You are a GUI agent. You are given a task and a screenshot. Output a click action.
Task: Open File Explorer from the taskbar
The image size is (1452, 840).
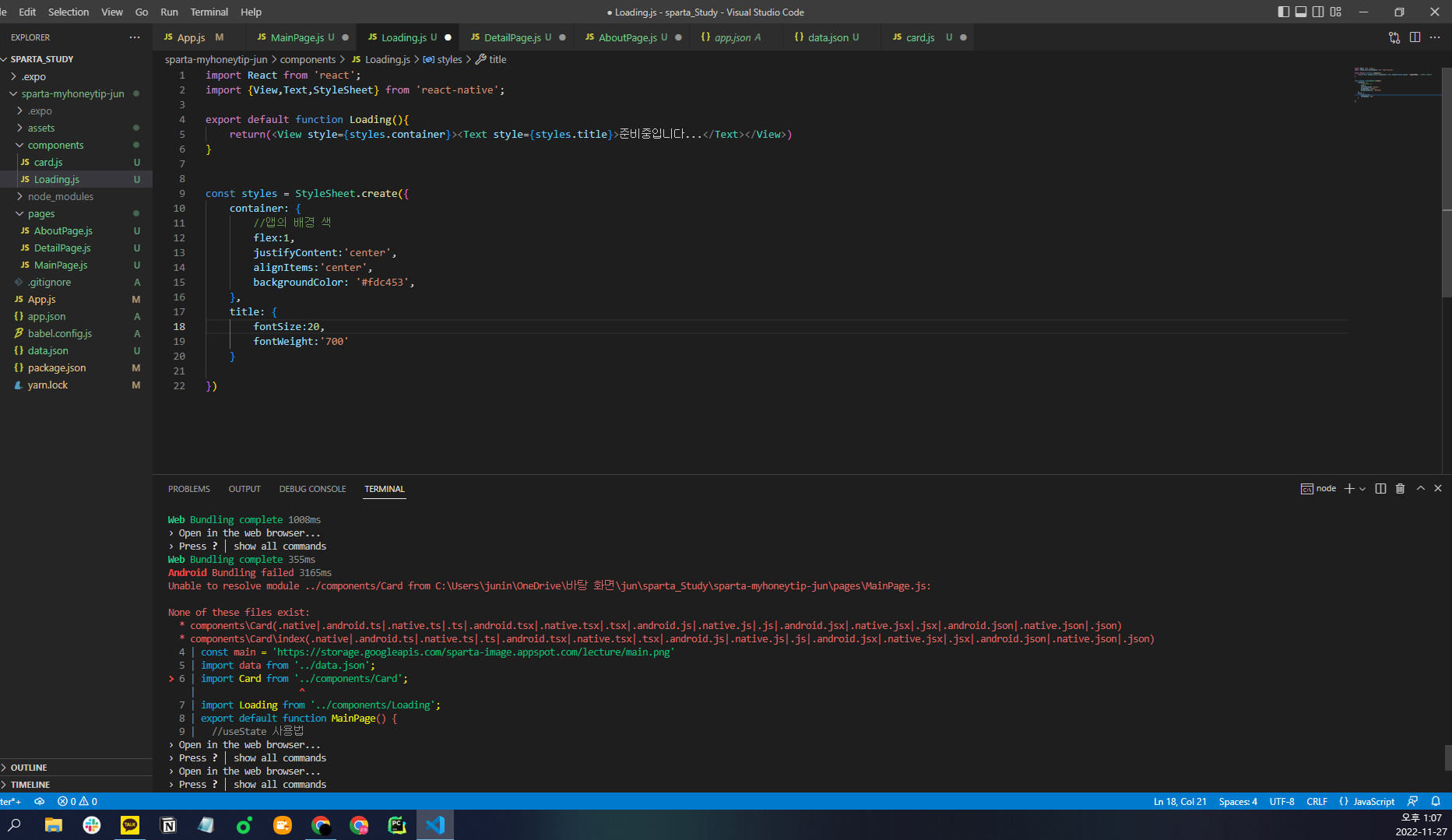coord(53,824)
